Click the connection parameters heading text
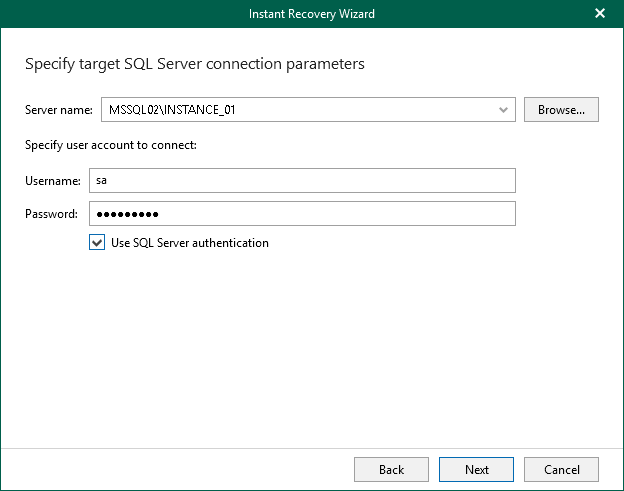The width and height of the screenshot is (624, 491). tap(194, 64)
